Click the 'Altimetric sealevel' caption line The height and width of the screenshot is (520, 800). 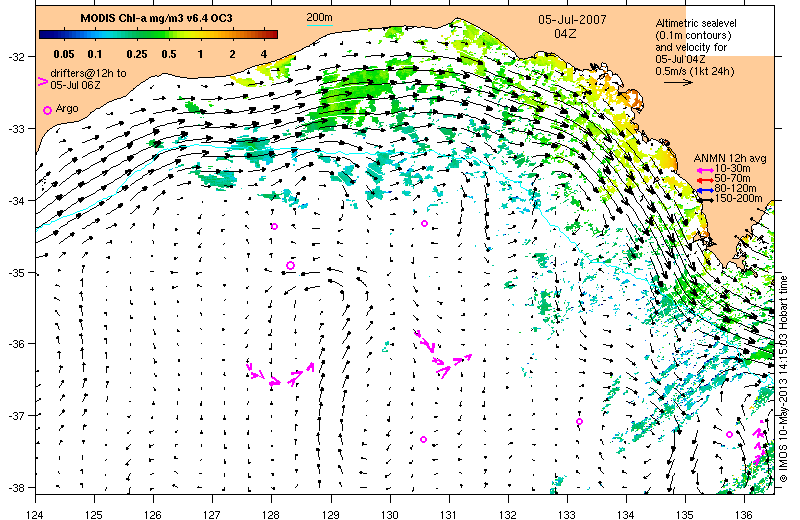pyautogui.click(x=696, y=23)
